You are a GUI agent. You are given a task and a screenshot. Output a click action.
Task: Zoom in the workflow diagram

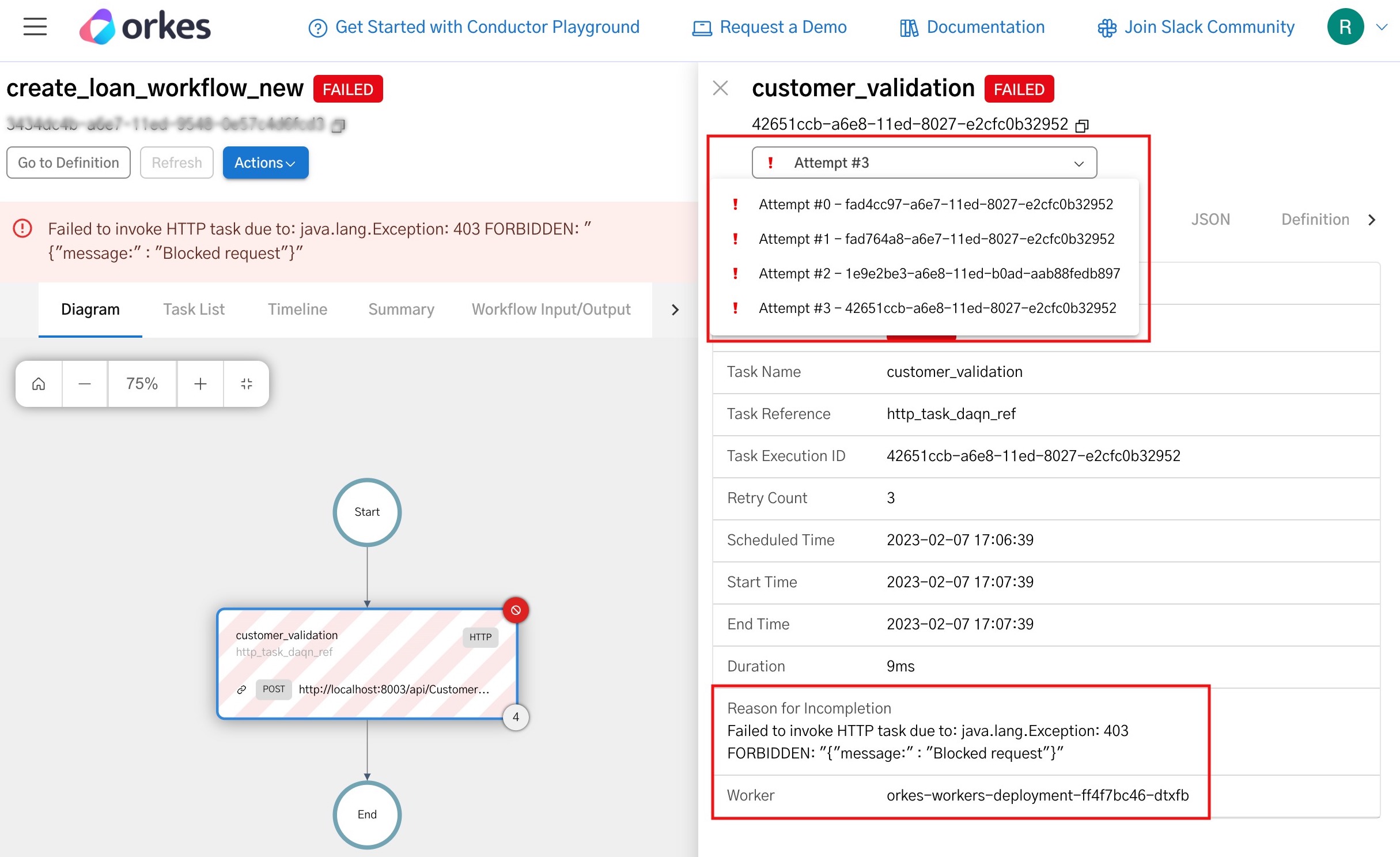[200, 384]
